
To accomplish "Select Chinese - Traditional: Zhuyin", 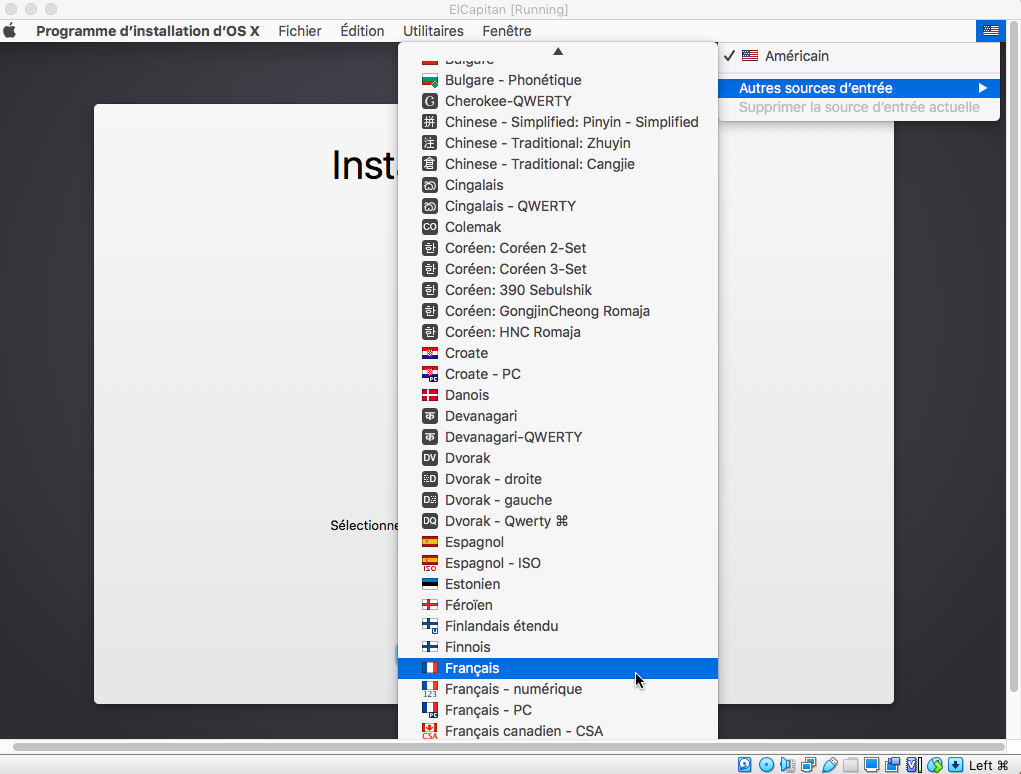I will [557, 143].
